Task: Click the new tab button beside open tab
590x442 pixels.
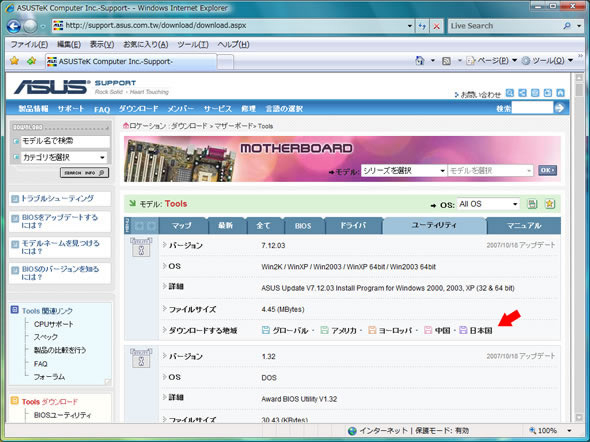Action: click(x=225, y=62)
